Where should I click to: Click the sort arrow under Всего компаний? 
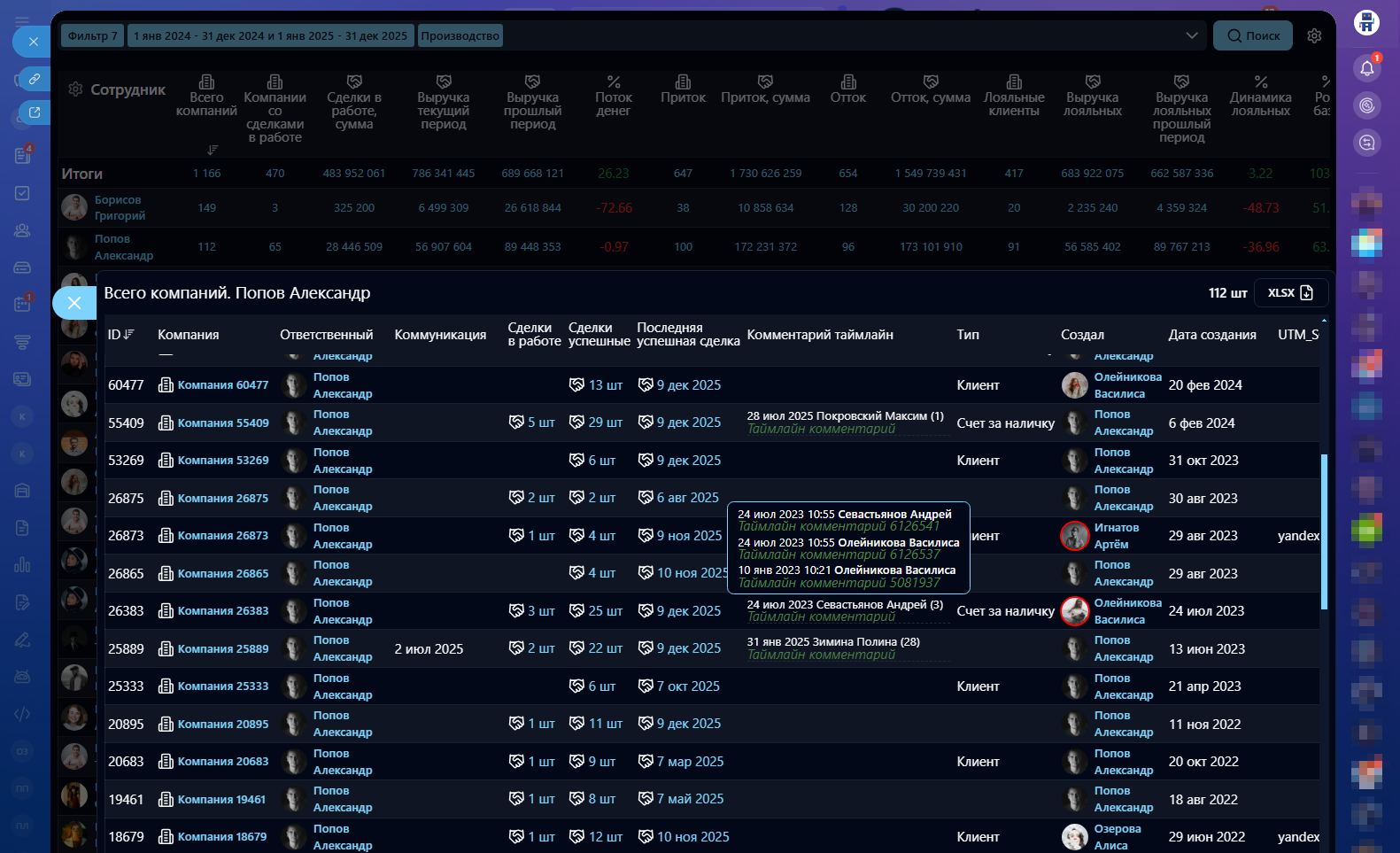click(213, 149)
